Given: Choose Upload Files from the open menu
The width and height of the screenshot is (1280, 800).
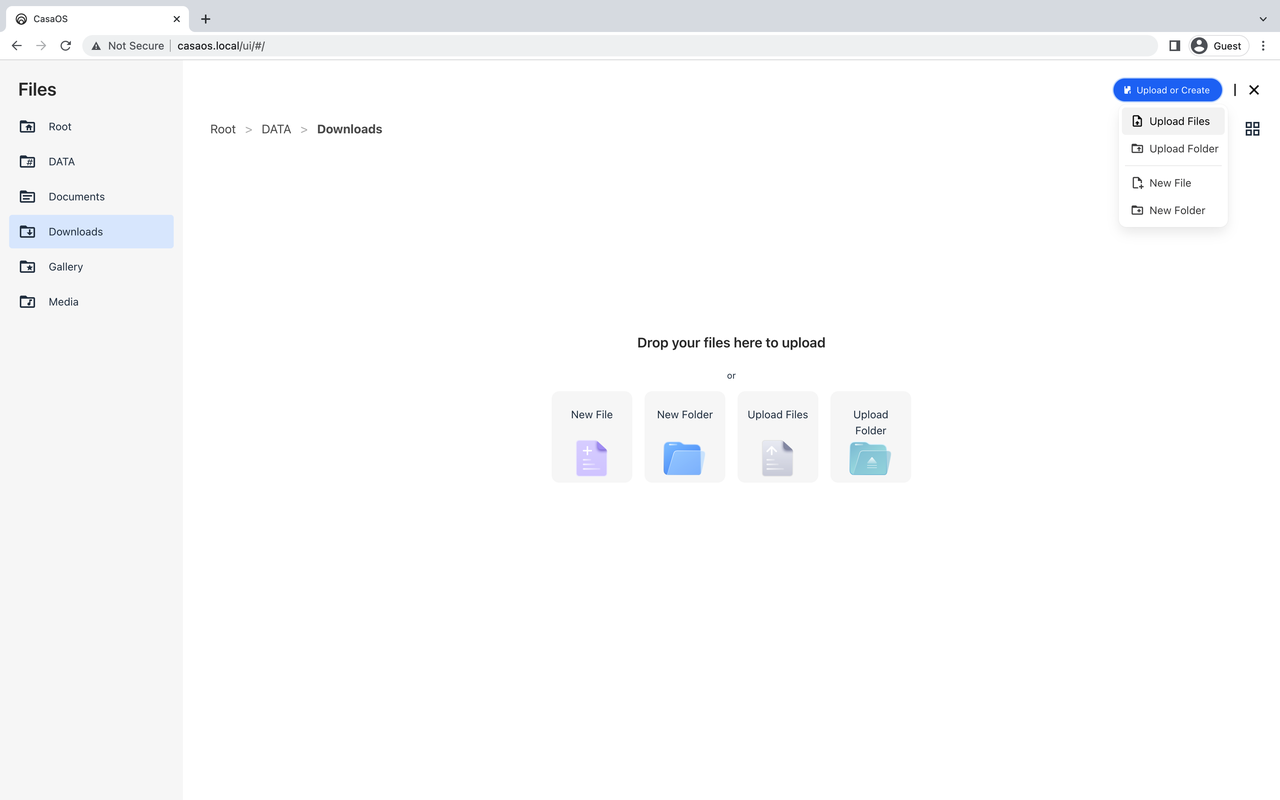Looking at the screenshot, I should click(1172, 120).
